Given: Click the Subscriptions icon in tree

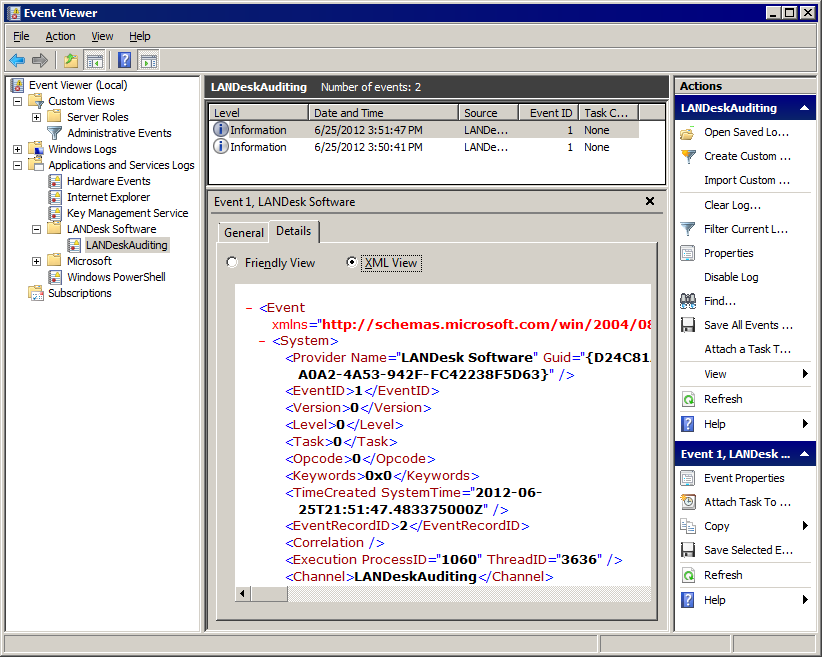Looking at the screenshot, I should click(x=36, y=293).
